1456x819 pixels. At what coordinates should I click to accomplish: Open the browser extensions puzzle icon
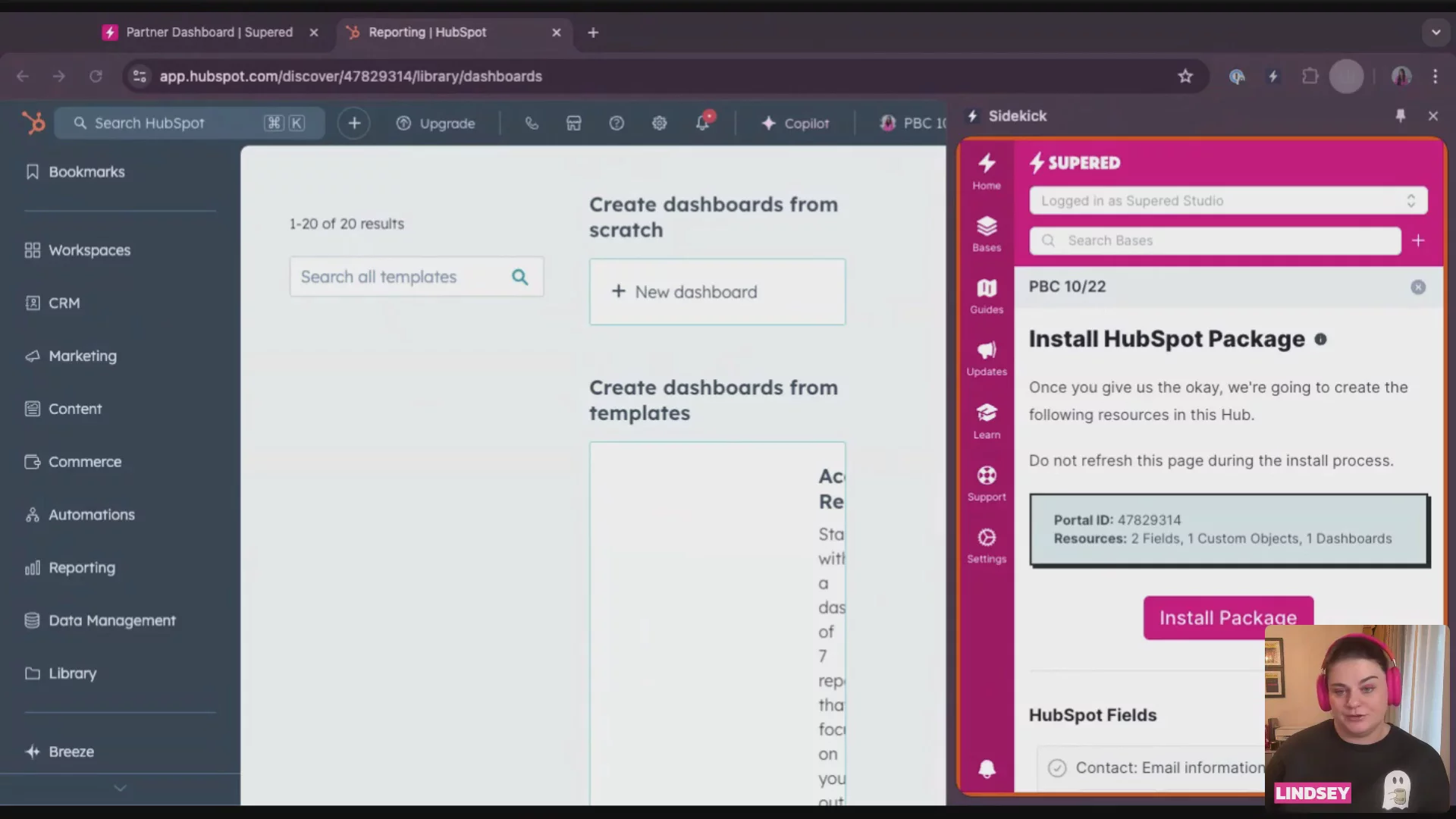[x=1310, y=76]
